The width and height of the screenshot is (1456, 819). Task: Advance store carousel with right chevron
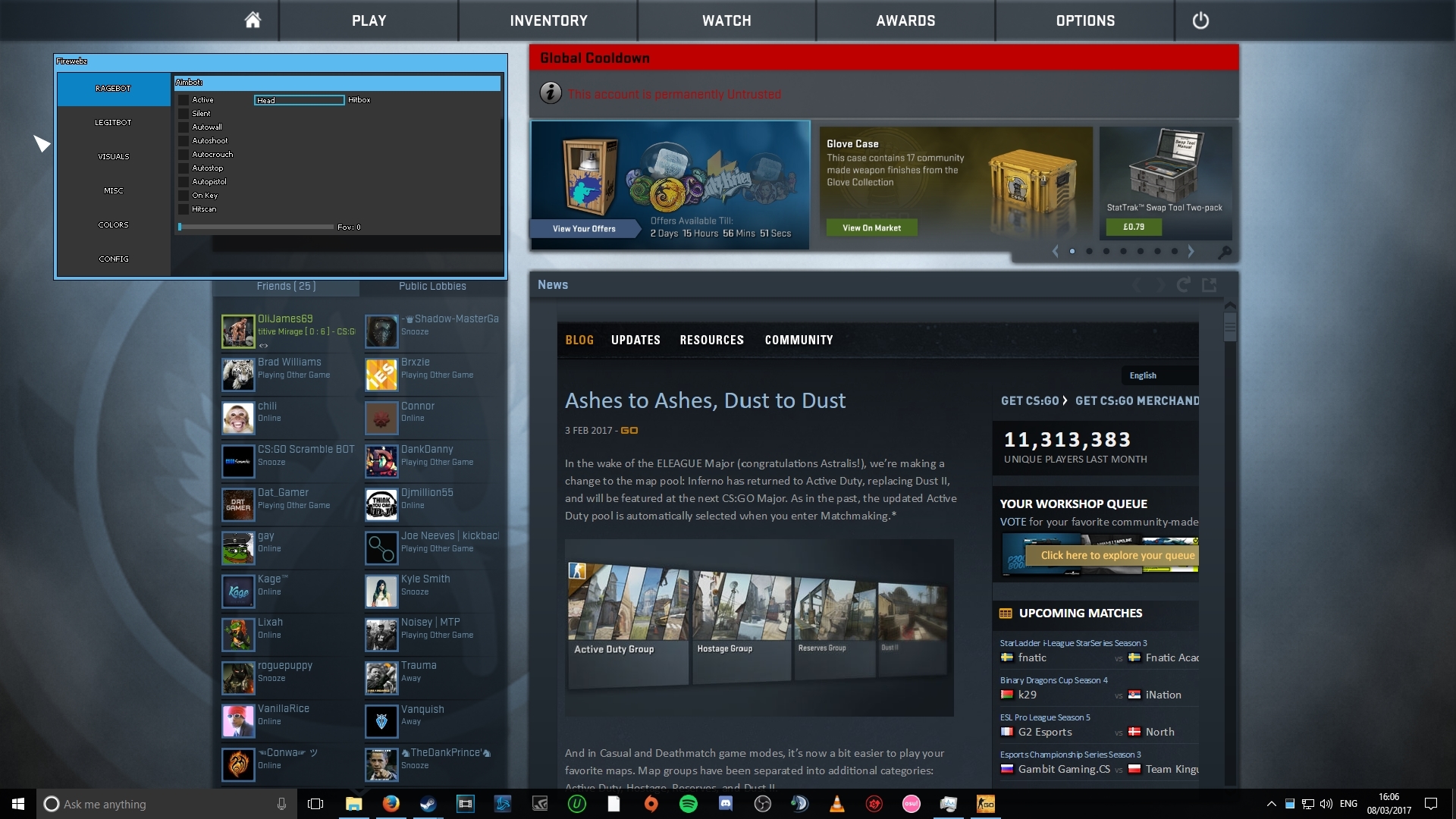[x=1191, y=252]
